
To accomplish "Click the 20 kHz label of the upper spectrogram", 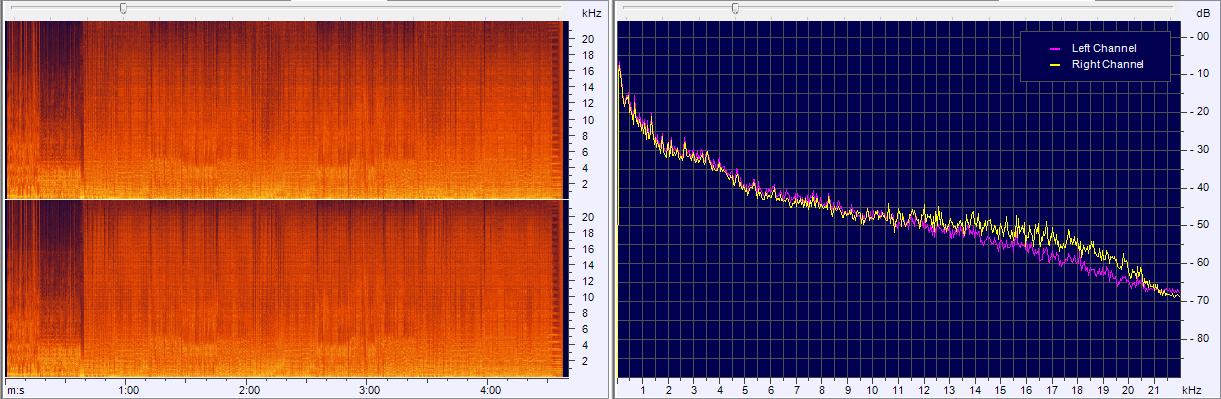I will pyautogui.click(x=589, y=39).
